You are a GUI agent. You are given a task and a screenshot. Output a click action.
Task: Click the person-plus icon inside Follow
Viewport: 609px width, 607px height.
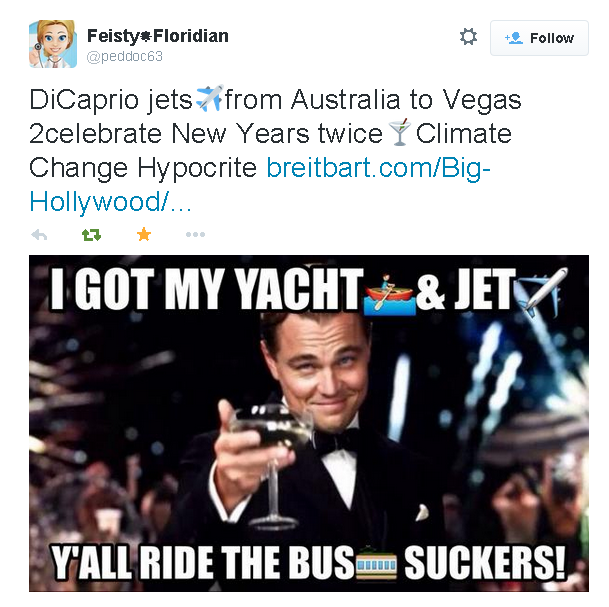click(x=514, y=38)
